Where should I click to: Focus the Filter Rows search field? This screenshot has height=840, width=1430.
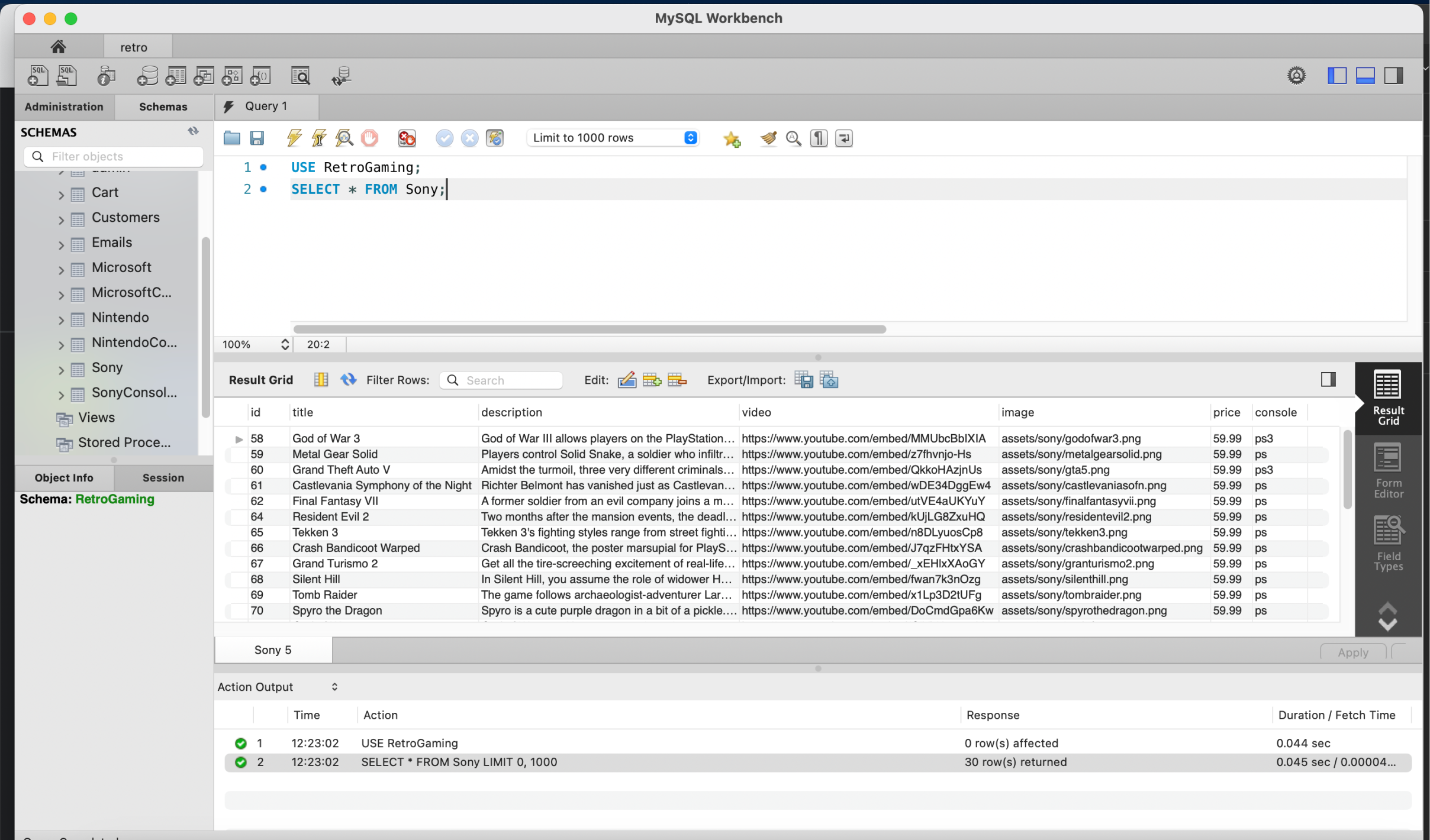[x=501, y=380]
